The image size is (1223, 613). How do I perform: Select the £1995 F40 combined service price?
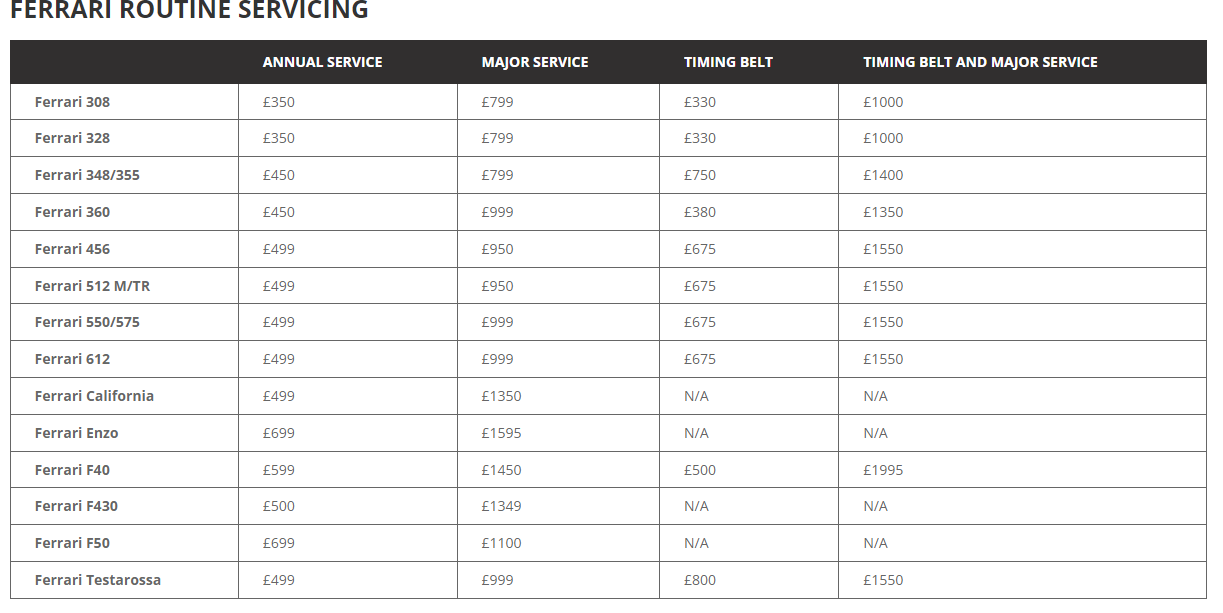tap(883, 470)
